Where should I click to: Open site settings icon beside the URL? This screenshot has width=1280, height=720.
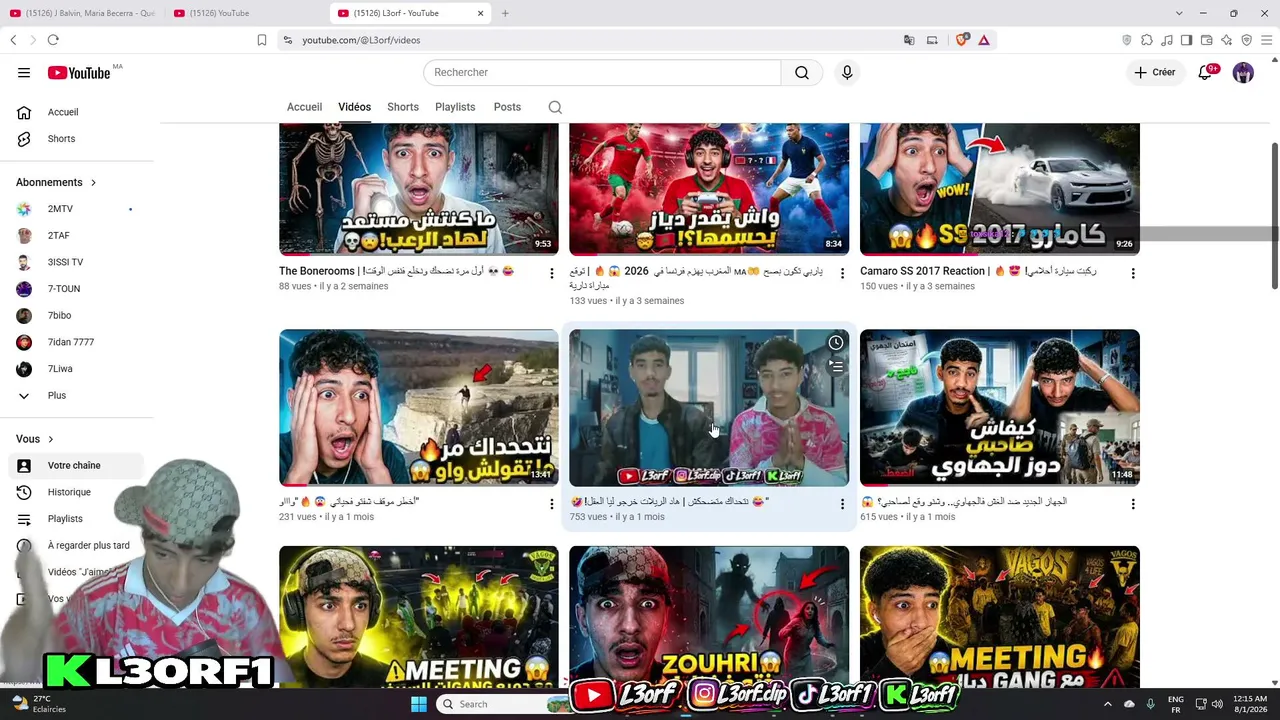(x=288, y=40)
